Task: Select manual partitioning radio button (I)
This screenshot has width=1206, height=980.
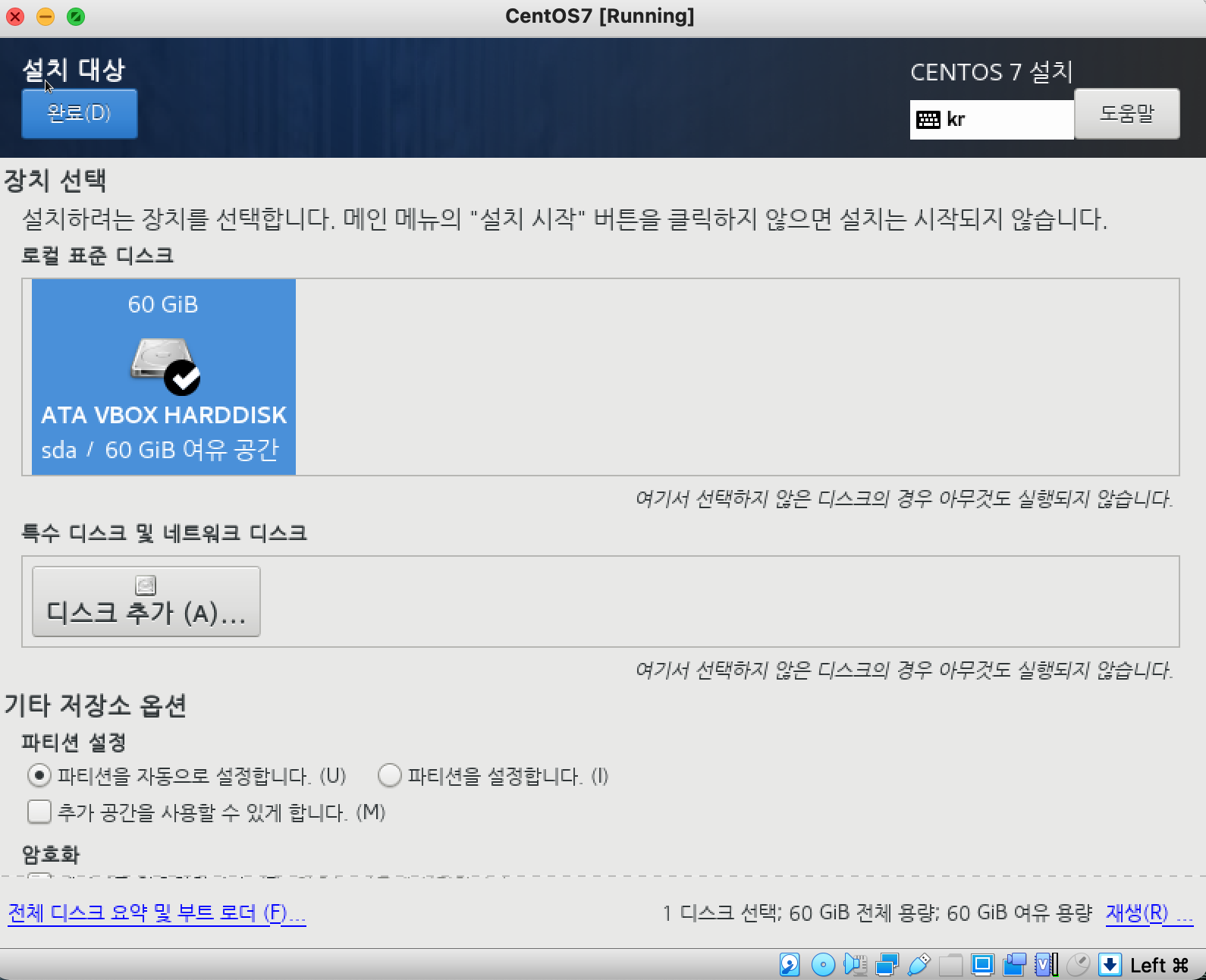Action: coord(389,775)
